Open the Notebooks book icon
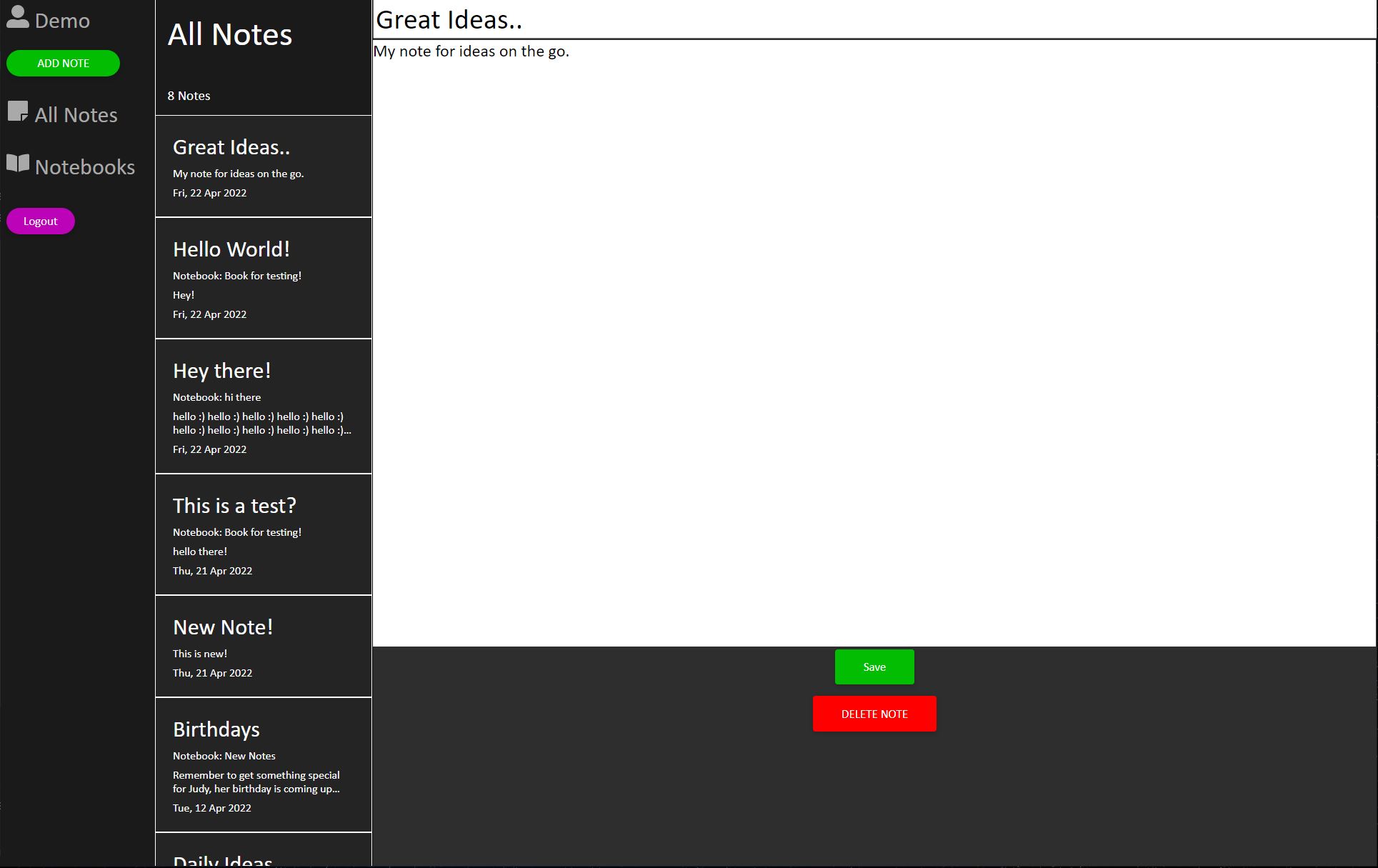Image resolution: width=1378 pixels, height=868 pixels. (x=16, y=163)
